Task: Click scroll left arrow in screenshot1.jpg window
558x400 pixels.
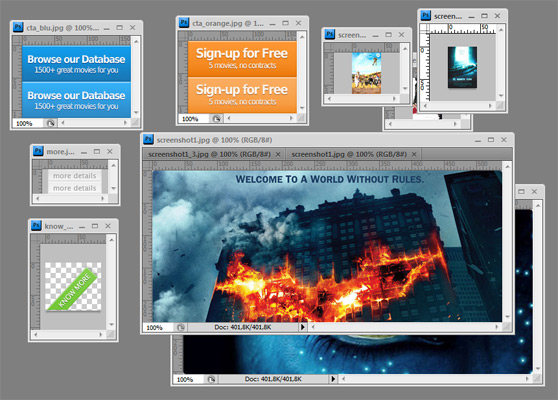Action: click(x=312, y=327)
